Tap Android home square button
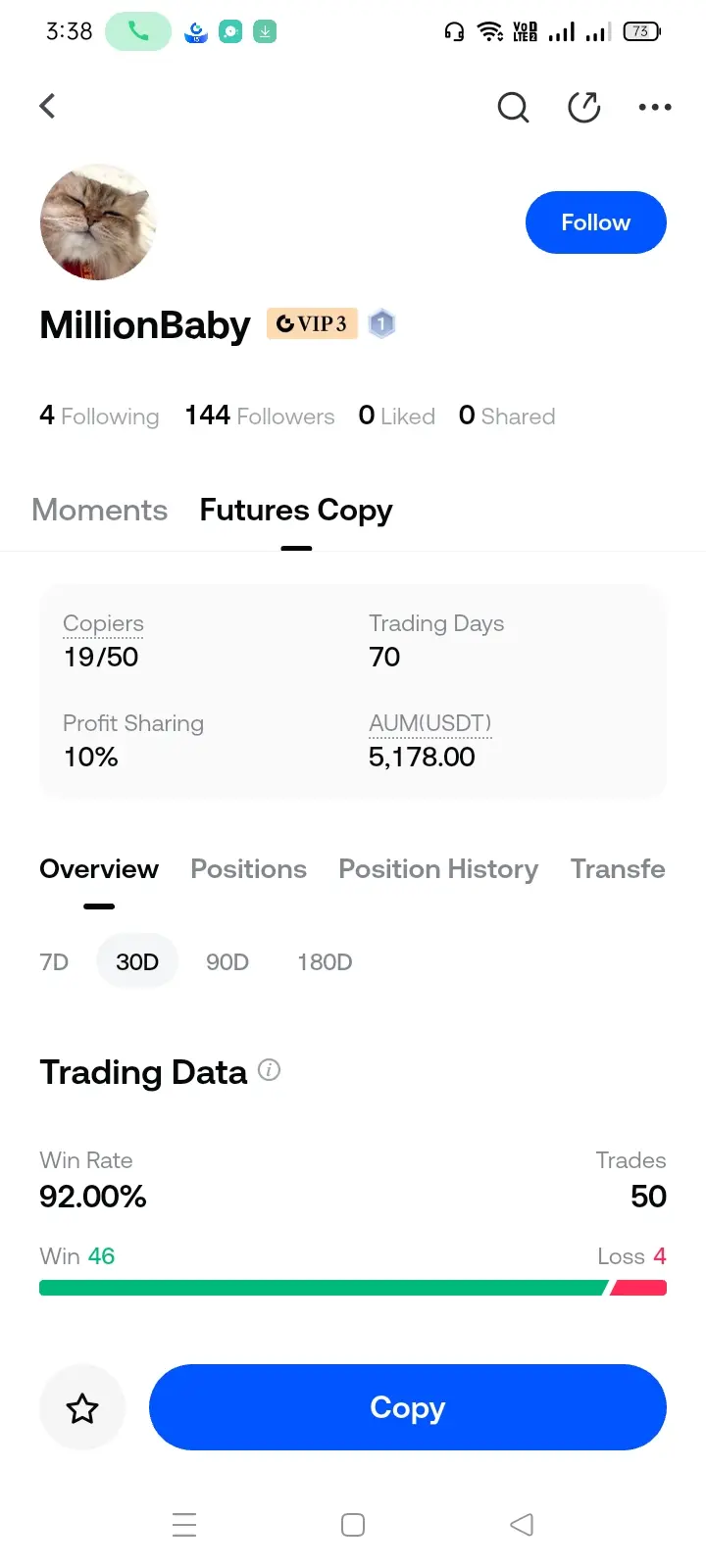706x1568 pixels. point(353,1525)
